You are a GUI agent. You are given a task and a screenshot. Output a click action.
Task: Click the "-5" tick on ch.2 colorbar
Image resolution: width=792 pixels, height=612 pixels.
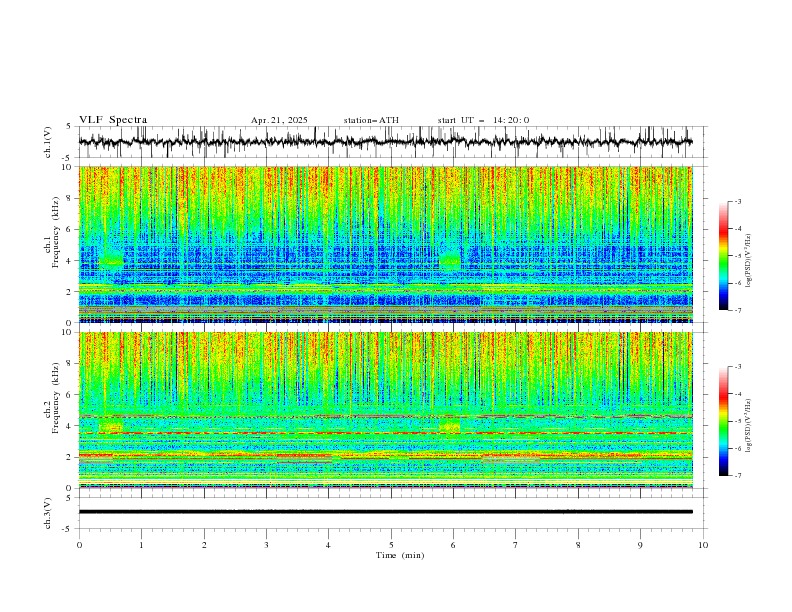(737, 421)
